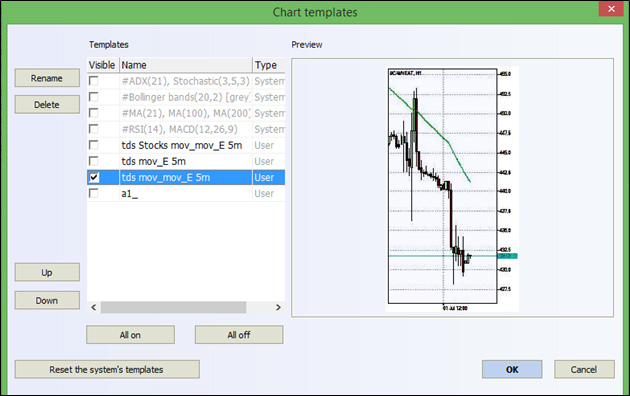This screenshot has width=630, height=396.
Task: Click the Rename button
Action: [x=47, y=78]
